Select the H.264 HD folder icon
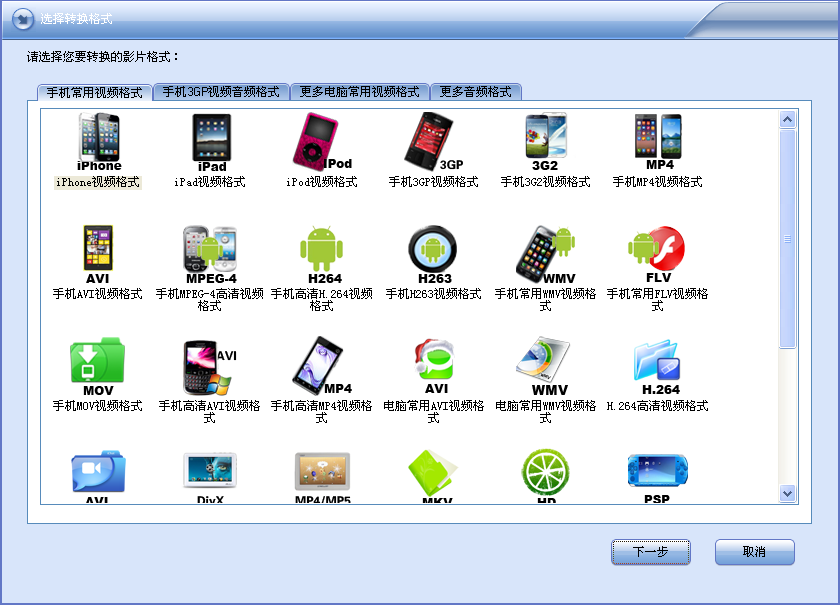840x605 pixels. [658, 367]
